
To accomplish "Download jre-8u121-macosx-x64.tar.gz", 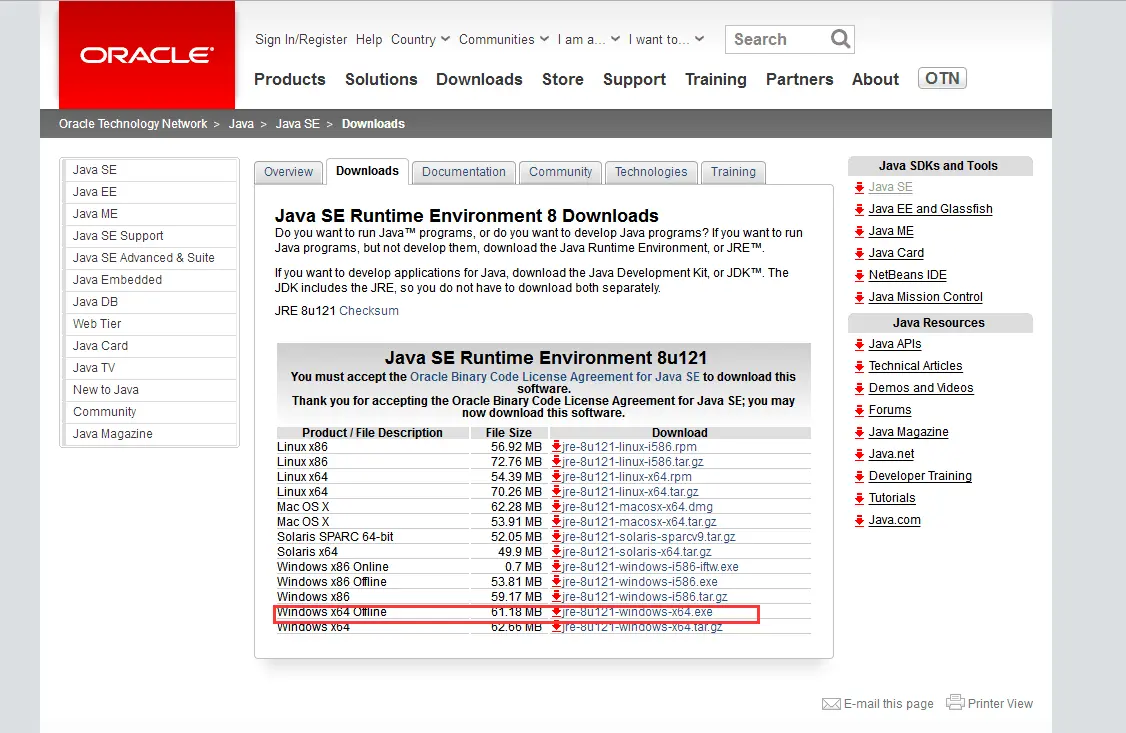I will click(x=639, y=522).
